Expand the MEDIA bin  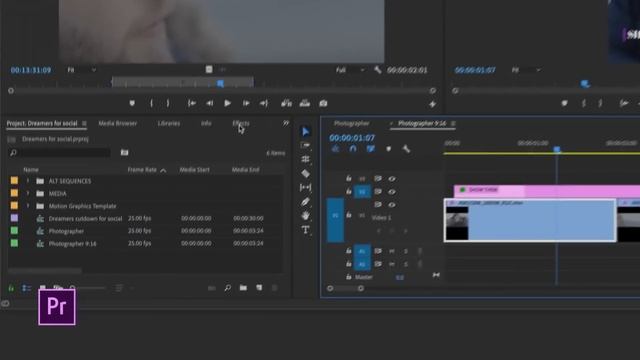click(x=28, y=193)
